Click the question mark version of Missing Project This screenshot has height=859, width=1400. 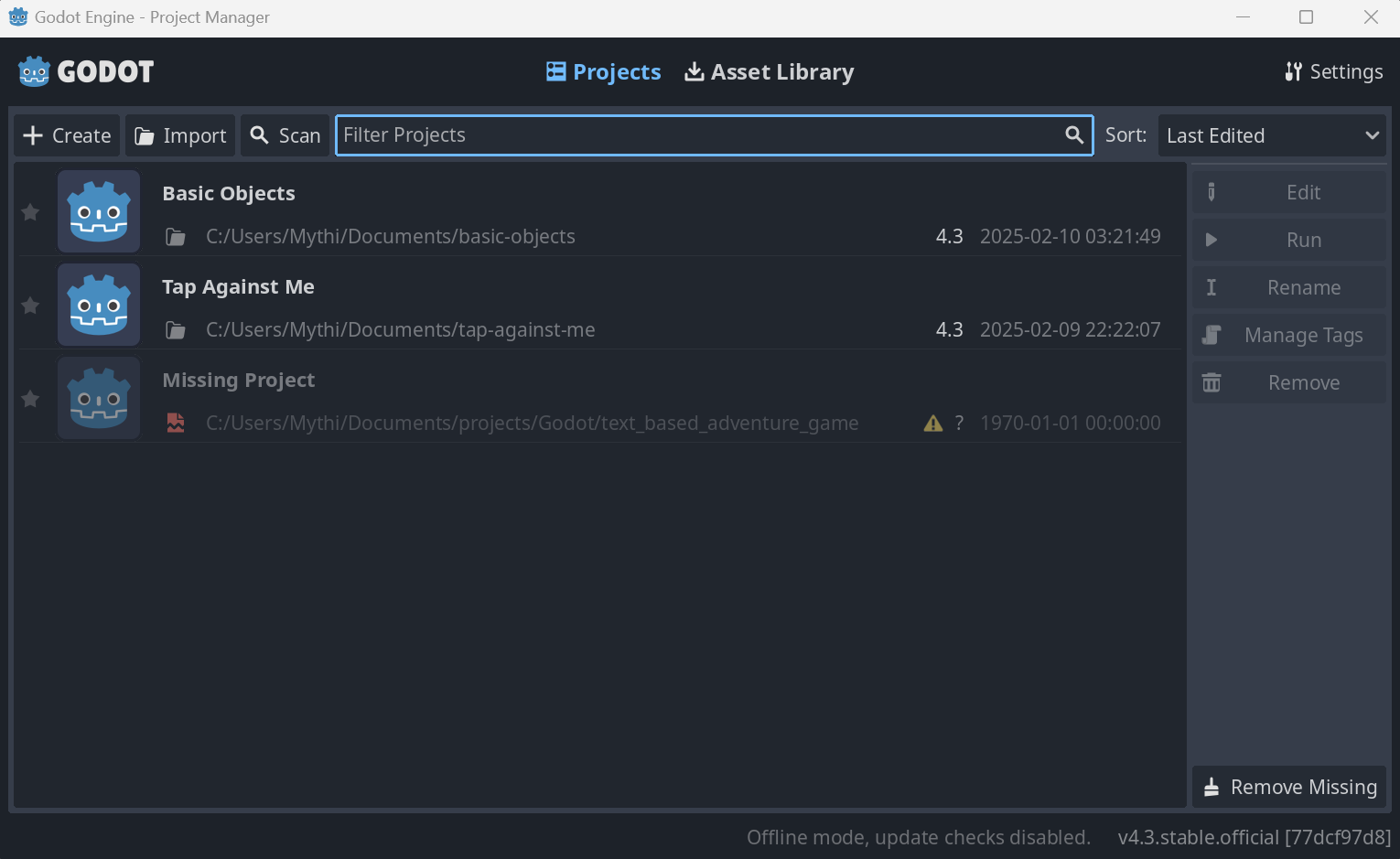coord(959,423)
